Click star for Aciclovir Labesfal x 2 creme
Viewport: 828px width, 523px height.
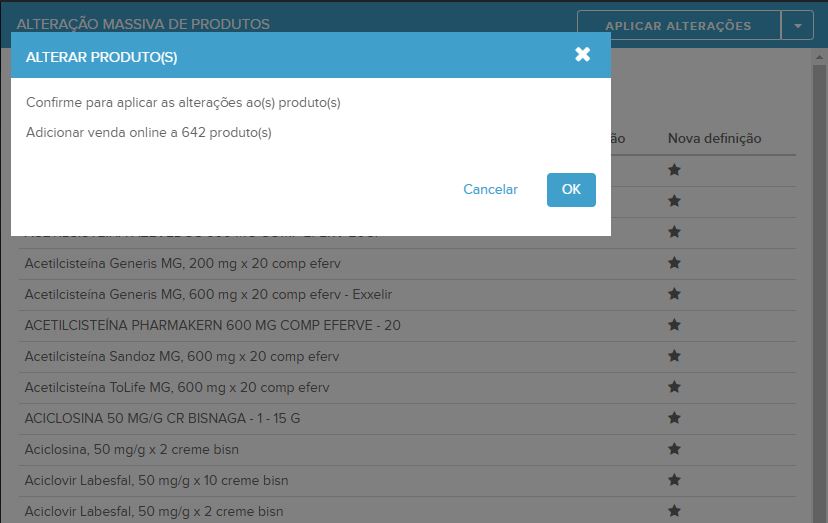coord(674,511)
